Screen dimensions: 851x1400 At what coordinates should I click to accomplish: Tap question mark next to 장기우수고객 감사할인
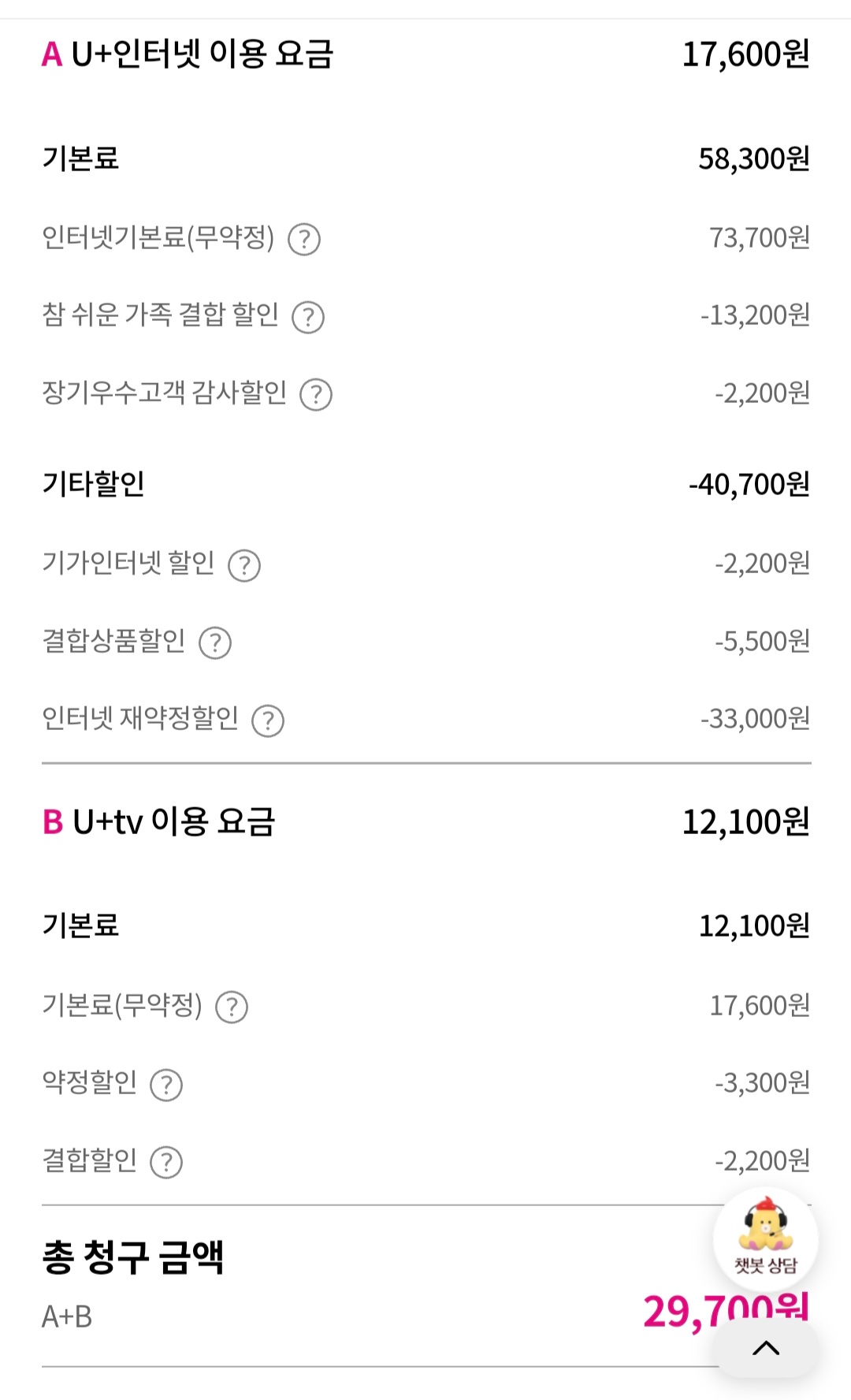point(316,394)
